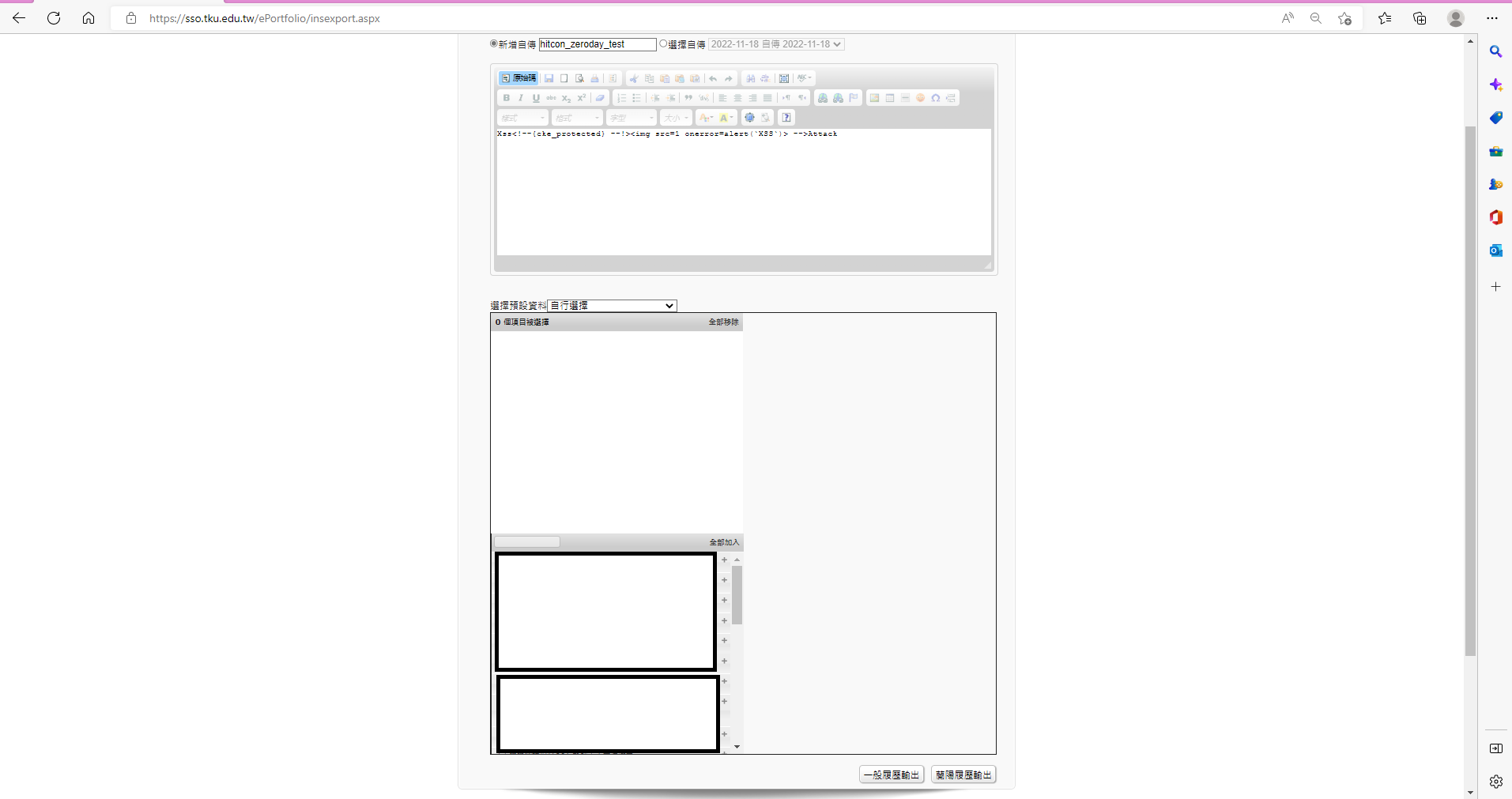1512x799 pixels.
Task: Click the Block Quote icon
Action: coord(688,98)
